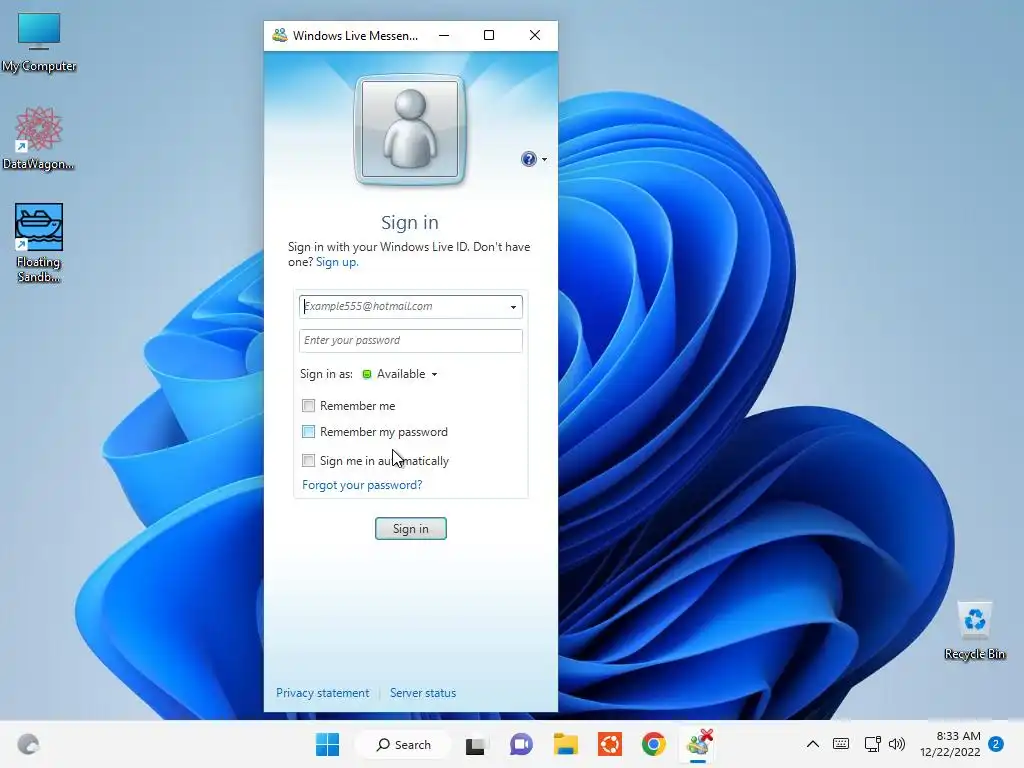Screen dimensions: 1024x768
Task: Click the user display picture avatar
Action: pyautogui.click(x=410, y=129)
